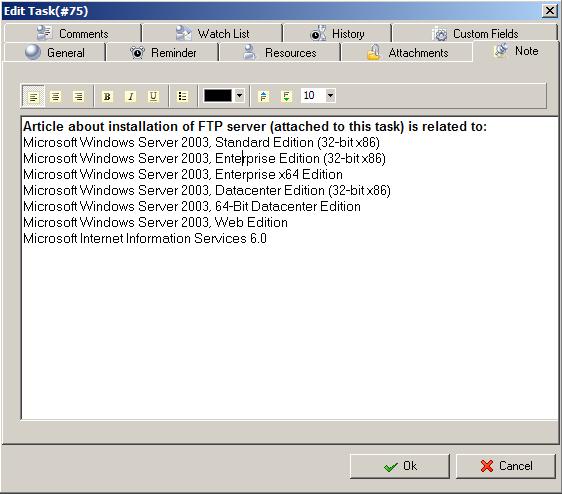Go to the General tab
Image resolution: width=562 pixels, height=494 pixels.
tap(55, 53)
